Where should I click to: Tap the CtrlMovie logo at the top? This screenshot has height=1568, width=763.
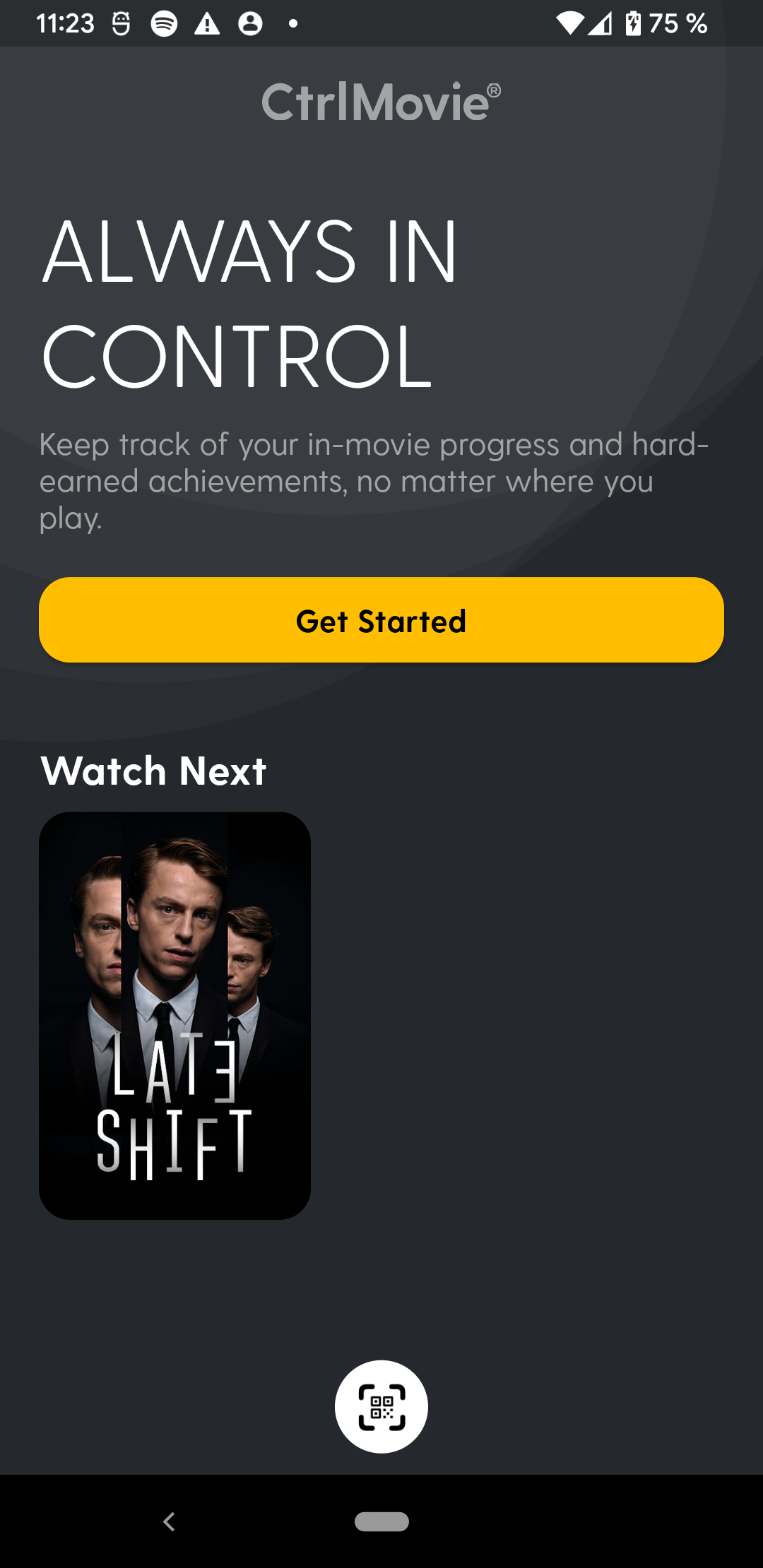click(381, 102)
